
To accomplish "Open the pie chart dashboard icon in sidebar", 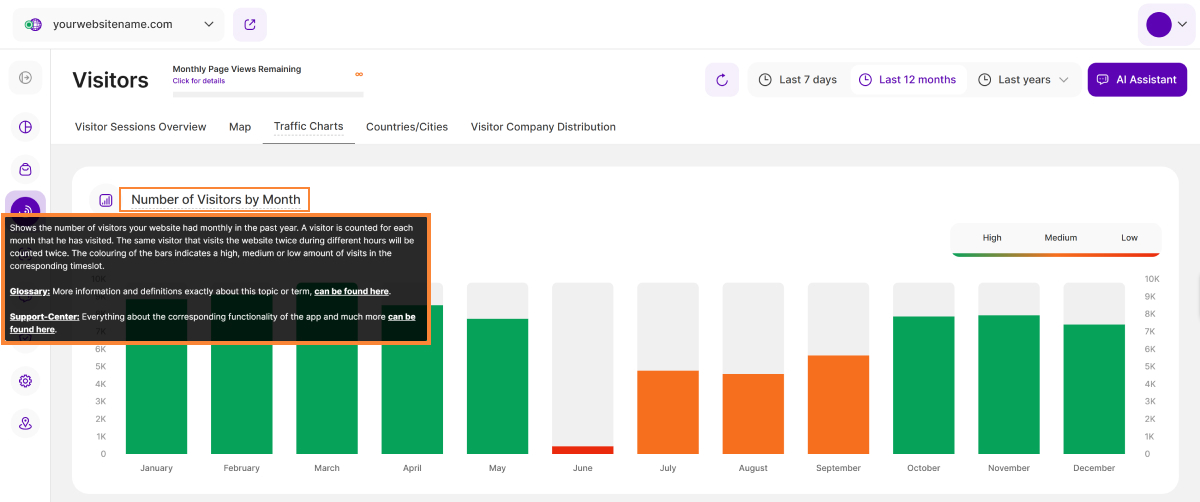I will [25, 127].
